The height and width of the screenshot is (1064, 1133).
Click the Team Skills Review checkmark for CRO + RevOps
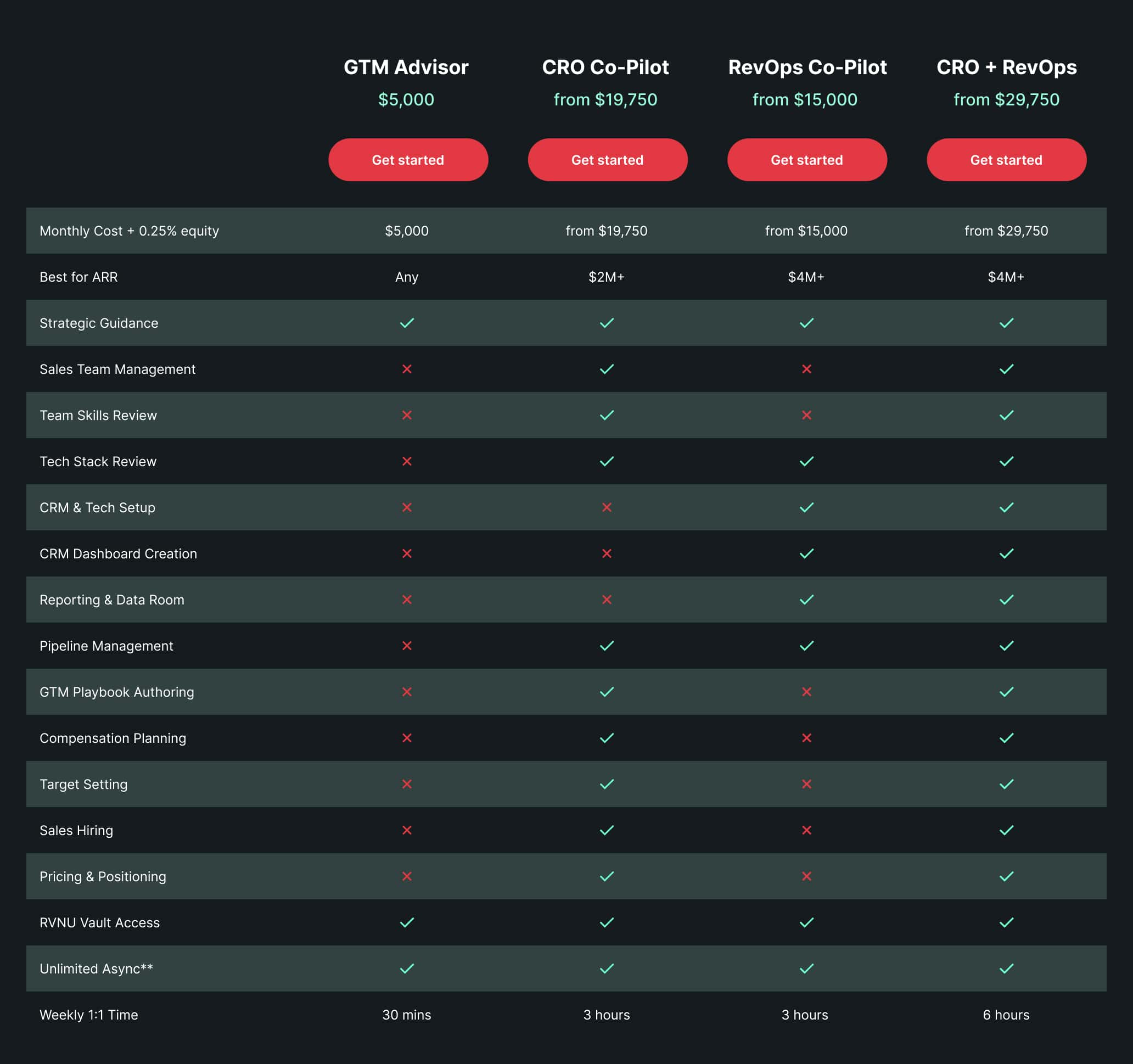[x=1007, y=416]
